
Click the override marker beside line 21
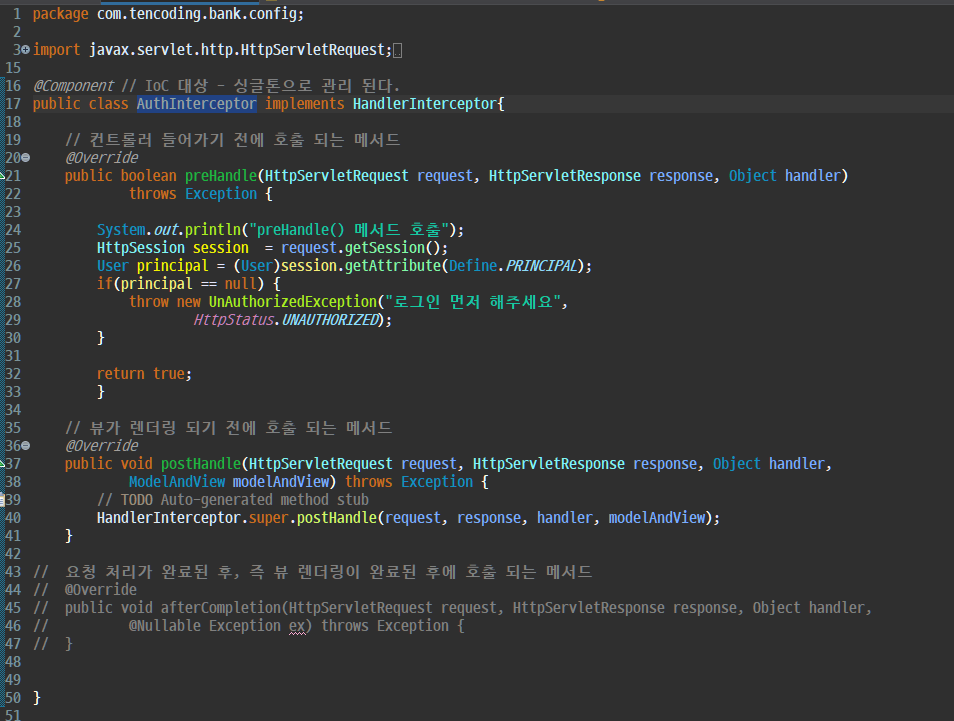coord(2,176)
